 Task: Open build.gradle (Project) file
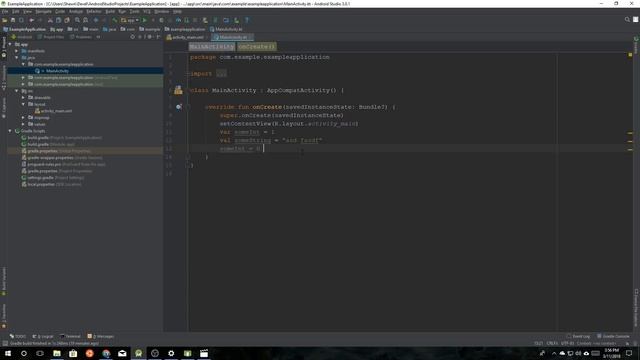(61, 138)
